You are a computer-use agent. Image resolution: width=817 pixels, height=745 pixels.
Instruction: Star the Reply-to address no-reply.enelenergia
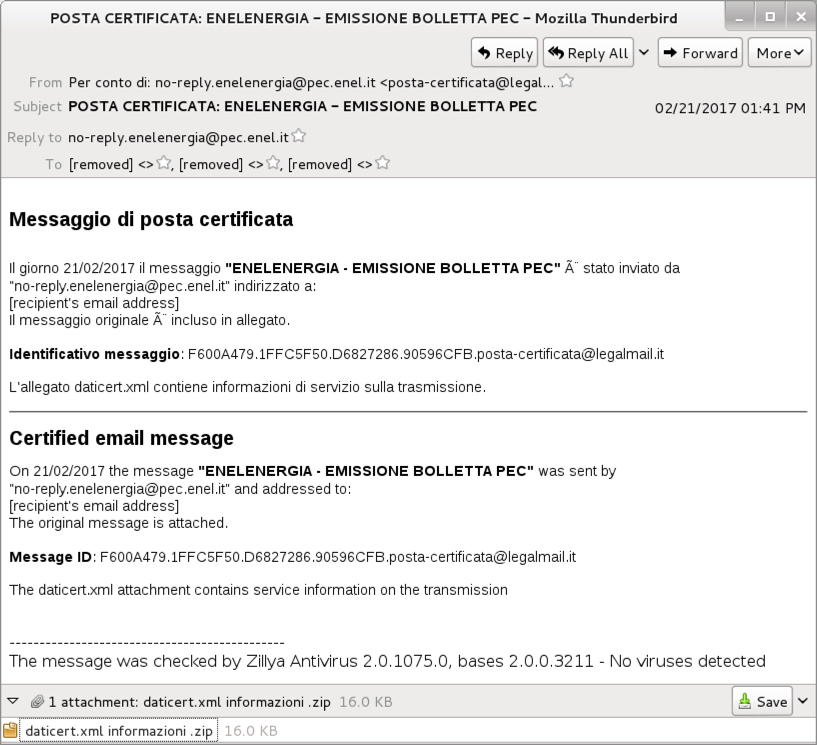click(299, 136)
